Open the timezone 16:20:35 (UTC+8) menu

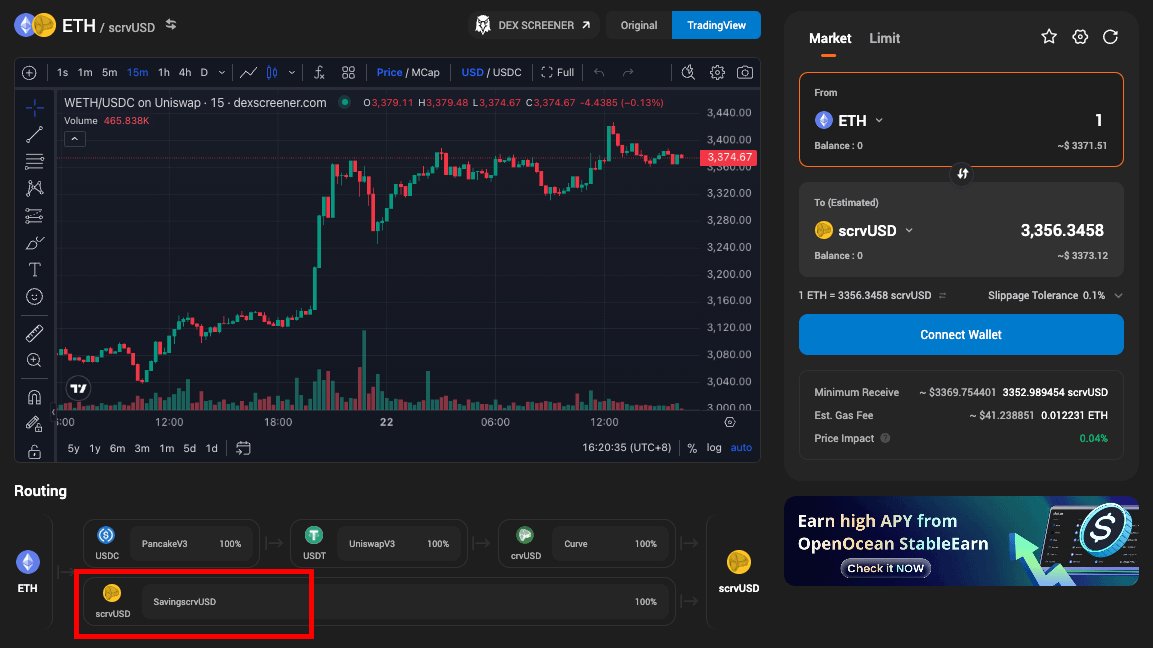tap(627, 447)
